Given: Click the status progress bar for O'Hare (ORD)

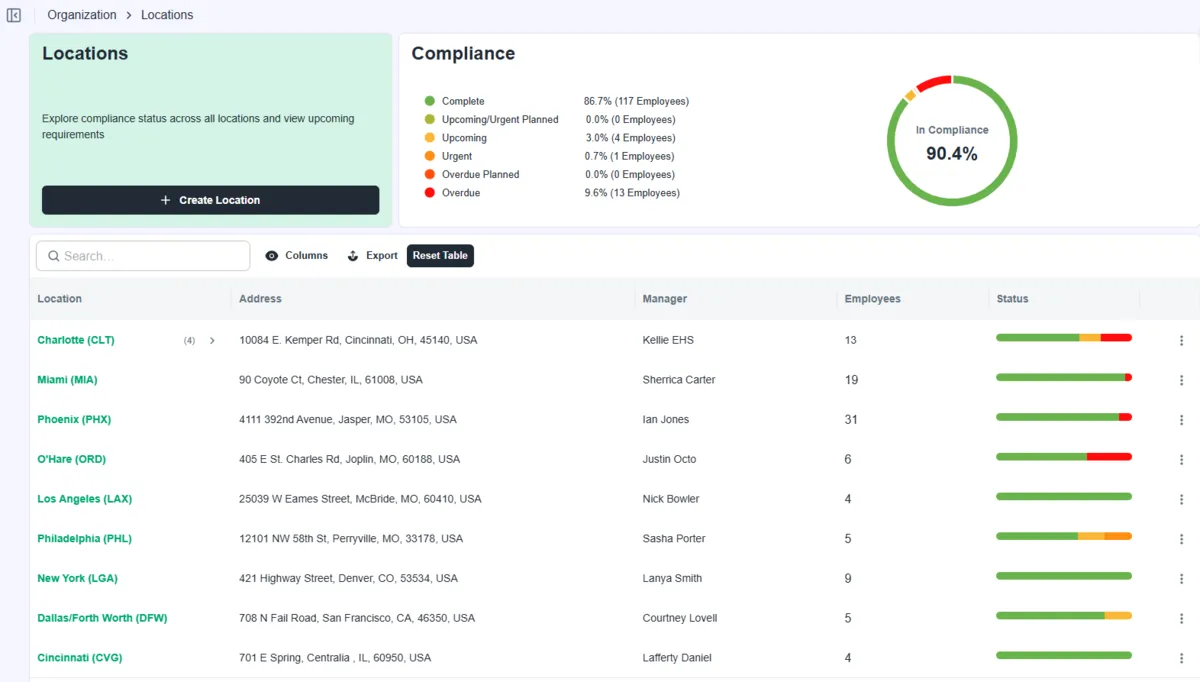Looking at the screenshot, I should tap(1063, 456).
